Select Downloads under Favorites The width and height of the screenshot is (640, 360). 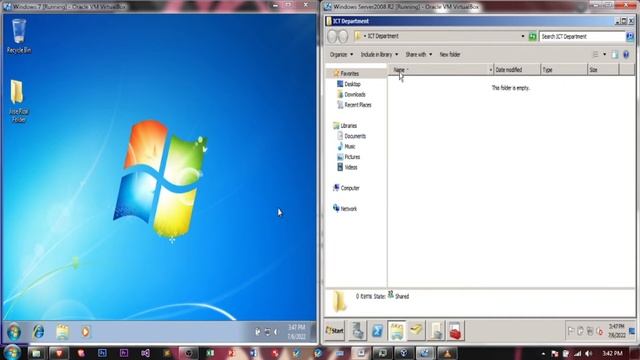tap(351, 94)
